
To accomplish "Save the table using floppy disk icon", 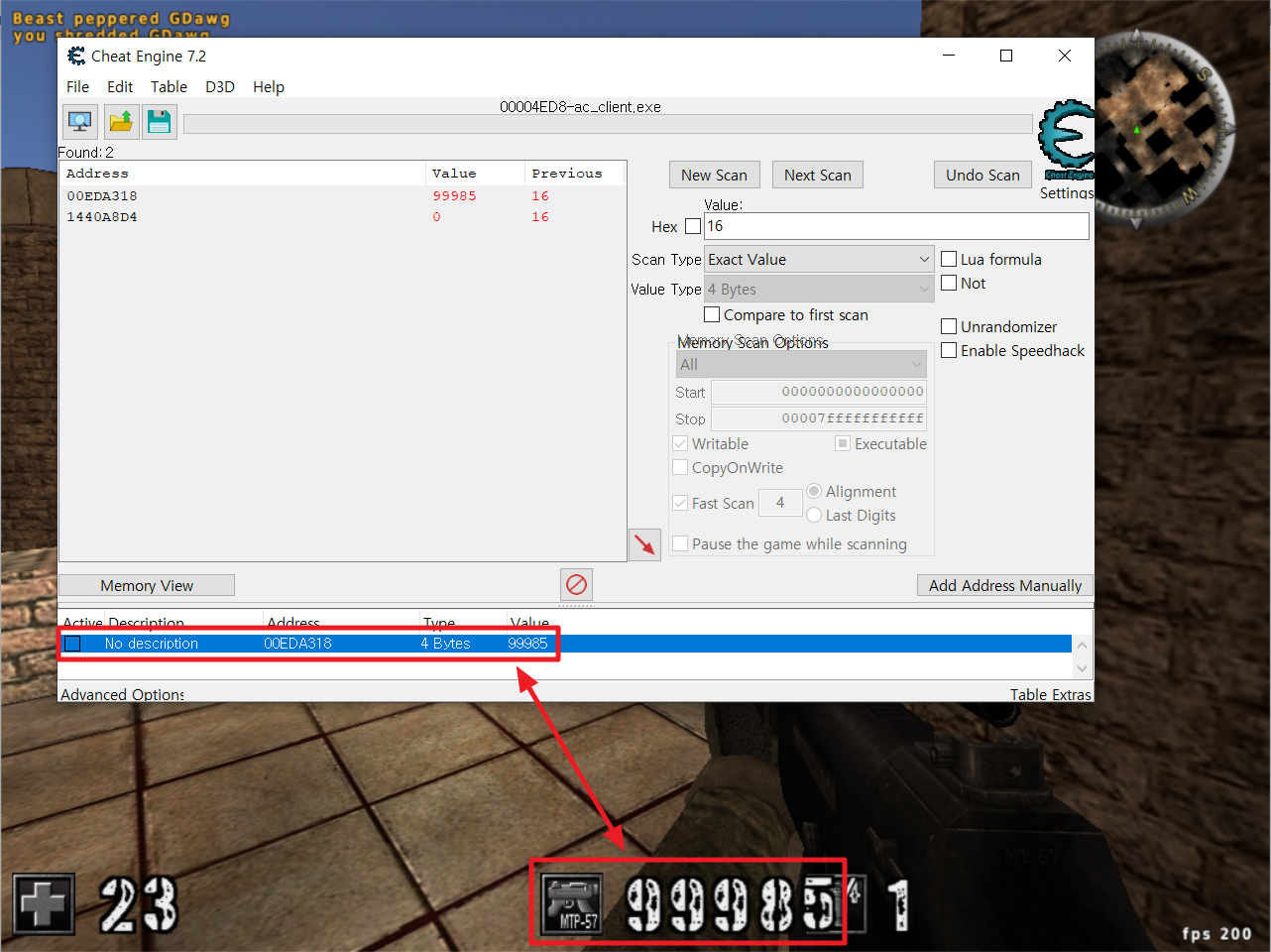I will (159, 122).
